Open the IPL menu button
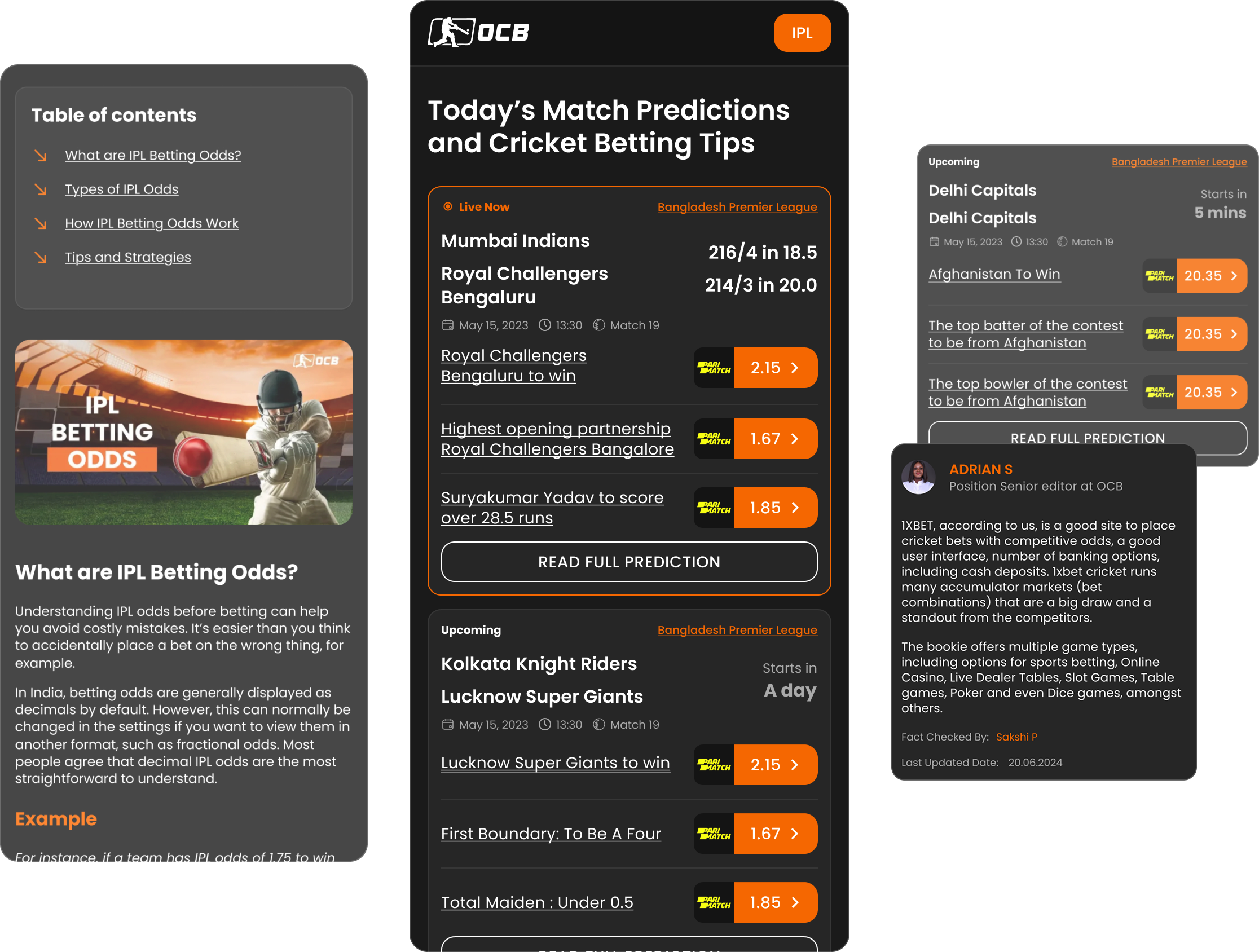 point(802,33)
